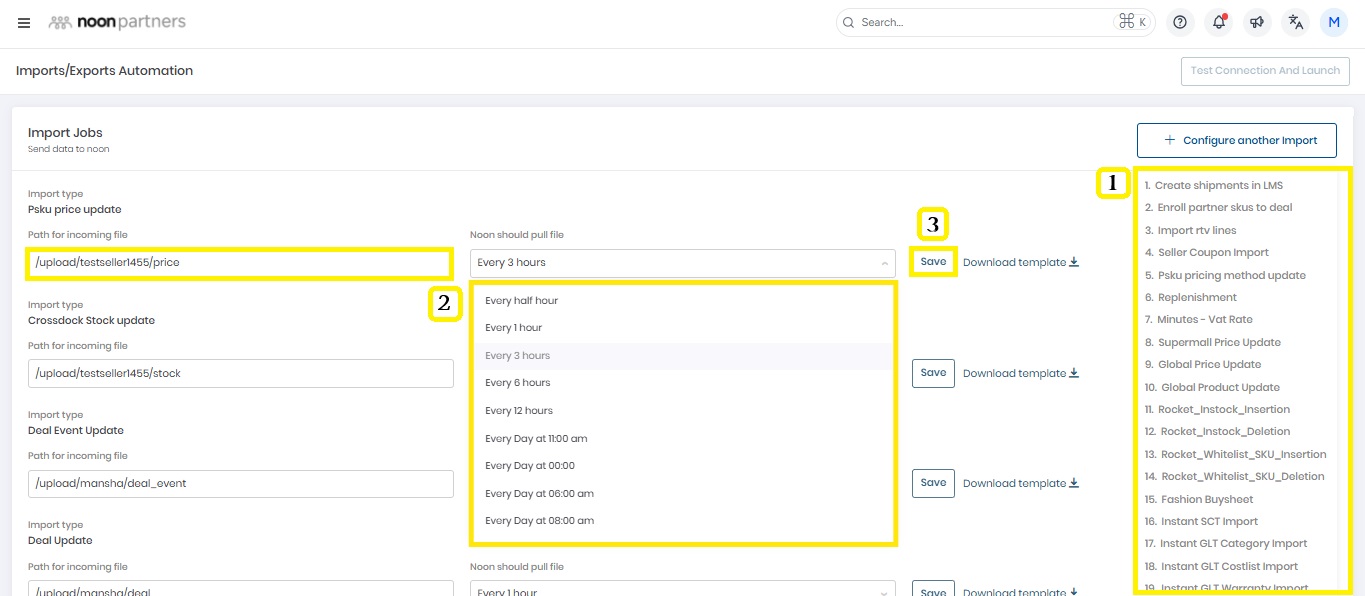
Task: Click the help question mark icon
Action: [1180, 22]
